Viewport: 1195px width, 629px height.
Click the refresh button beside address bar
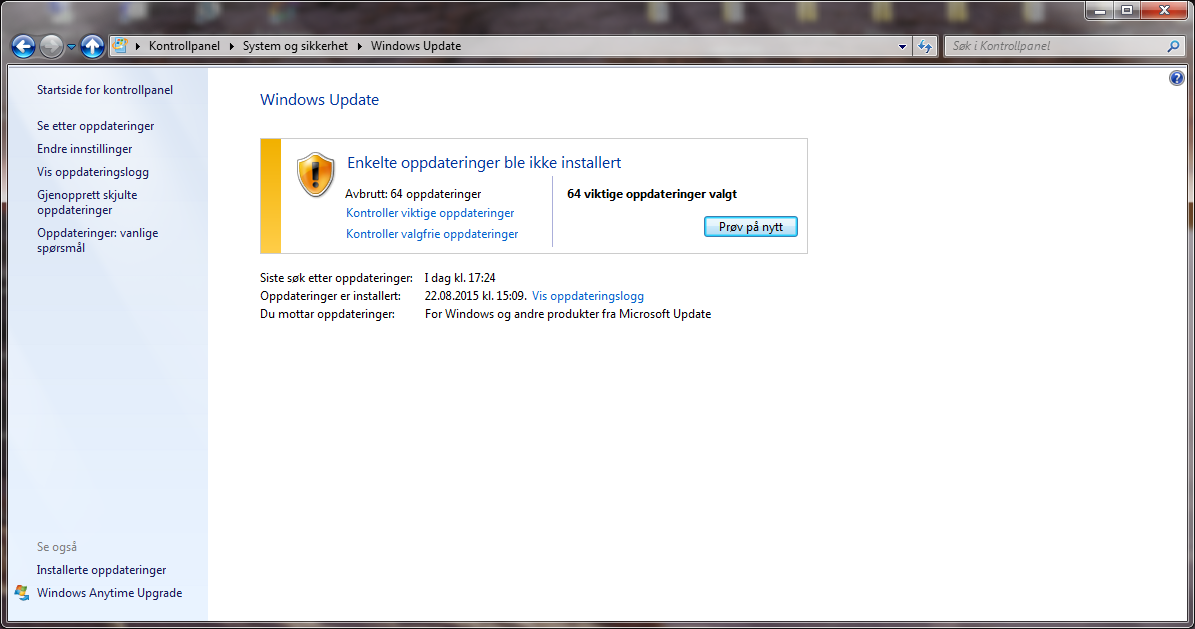pyautogui.click(x=925, y=47)
